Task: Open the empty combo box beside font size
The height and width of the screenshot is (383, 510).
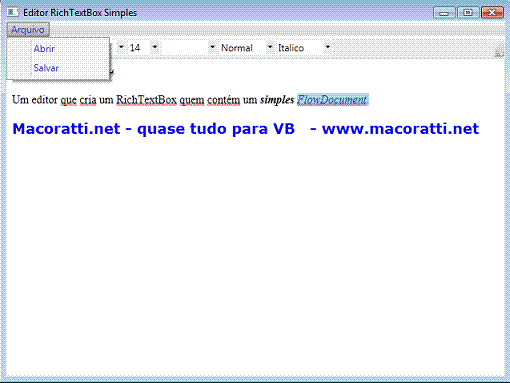Action: [189, 48]
